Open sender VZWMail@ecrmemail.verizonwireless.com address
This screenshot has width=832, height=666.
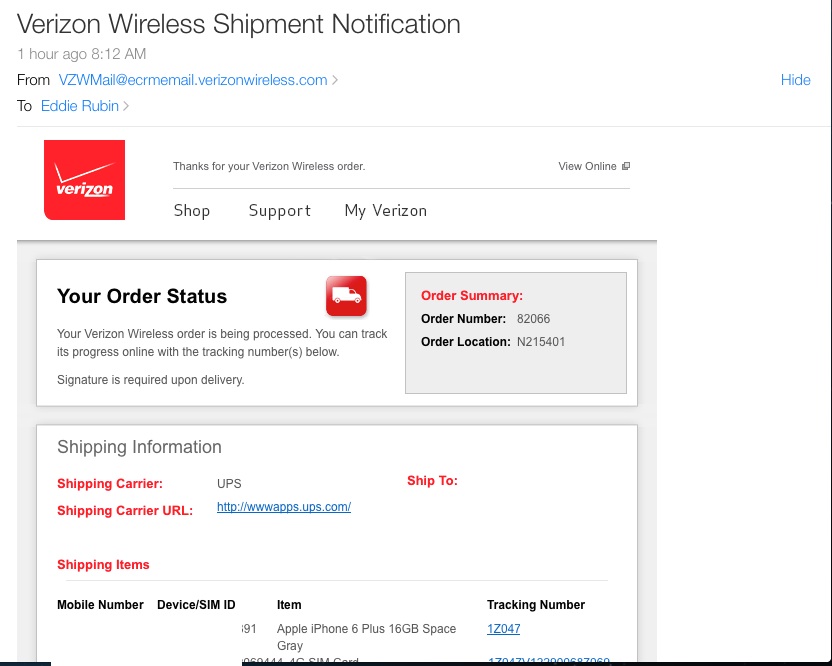(193, 80)
